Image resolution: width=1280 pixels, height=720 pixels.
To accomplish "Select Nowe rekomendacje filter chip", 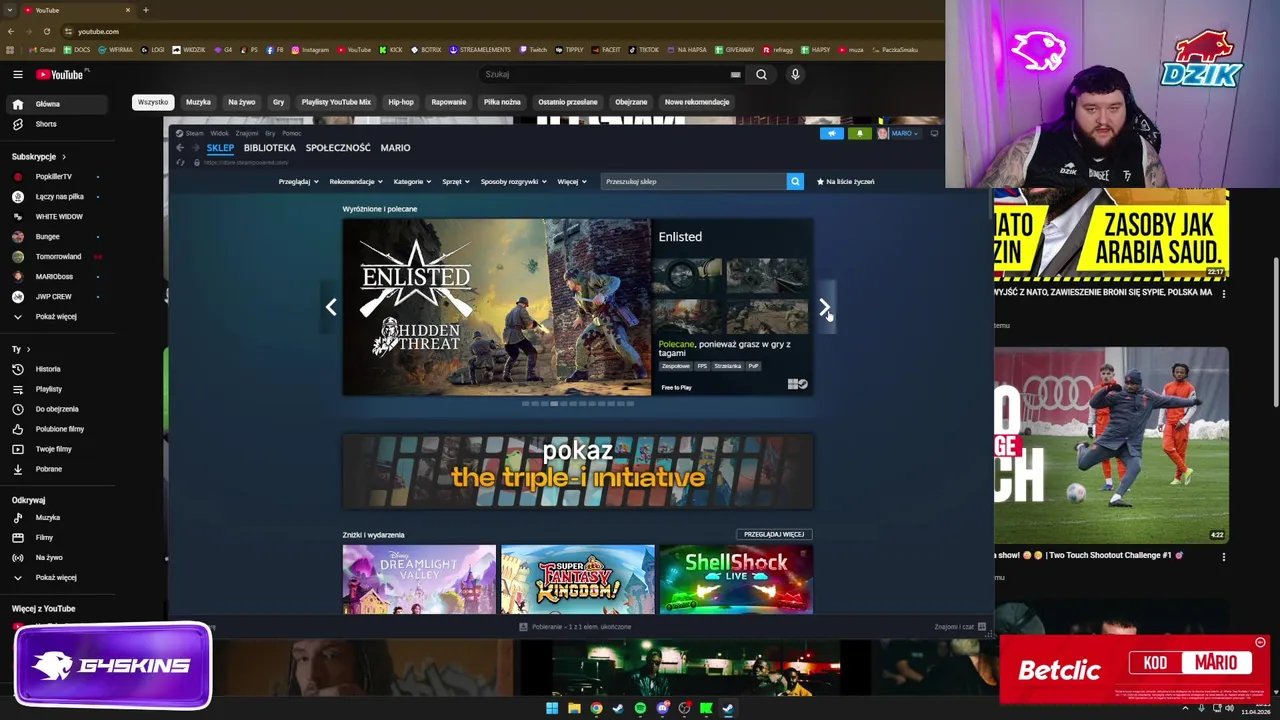I will (x=697, y=102).
